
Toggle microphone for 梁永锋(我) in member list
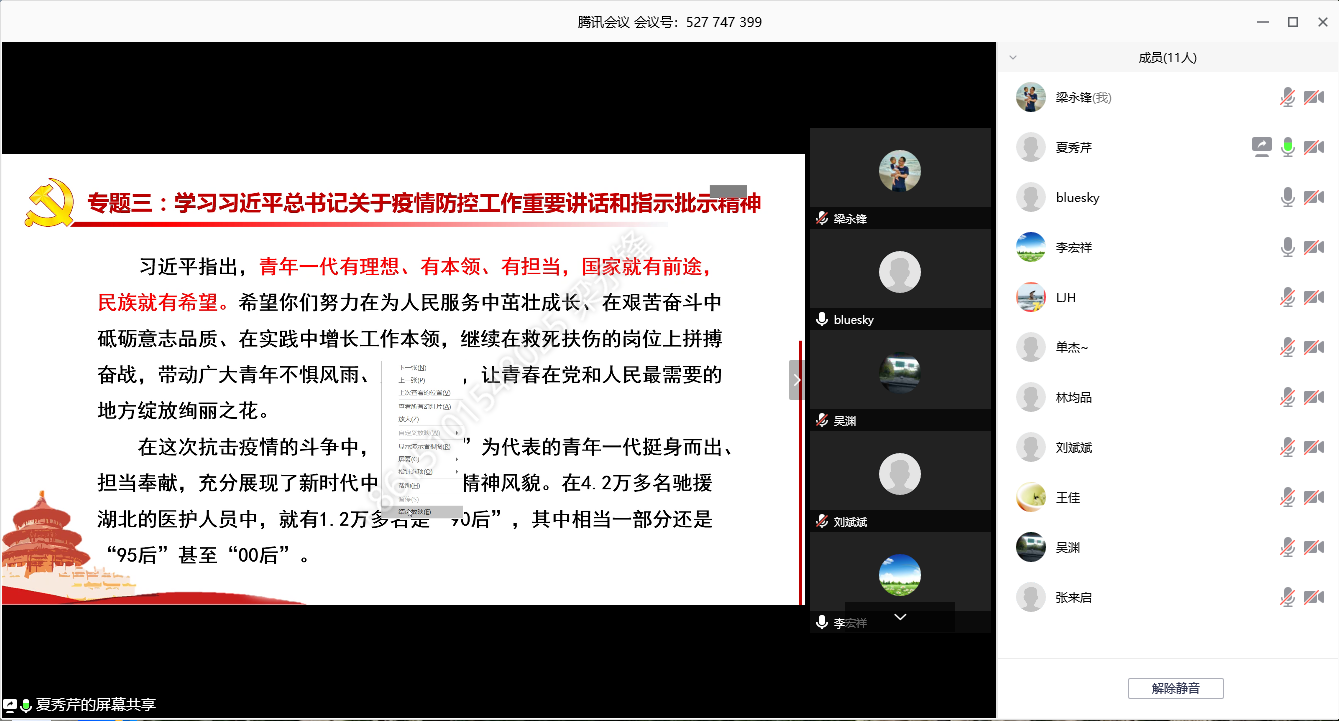[x=1288, y=97]
